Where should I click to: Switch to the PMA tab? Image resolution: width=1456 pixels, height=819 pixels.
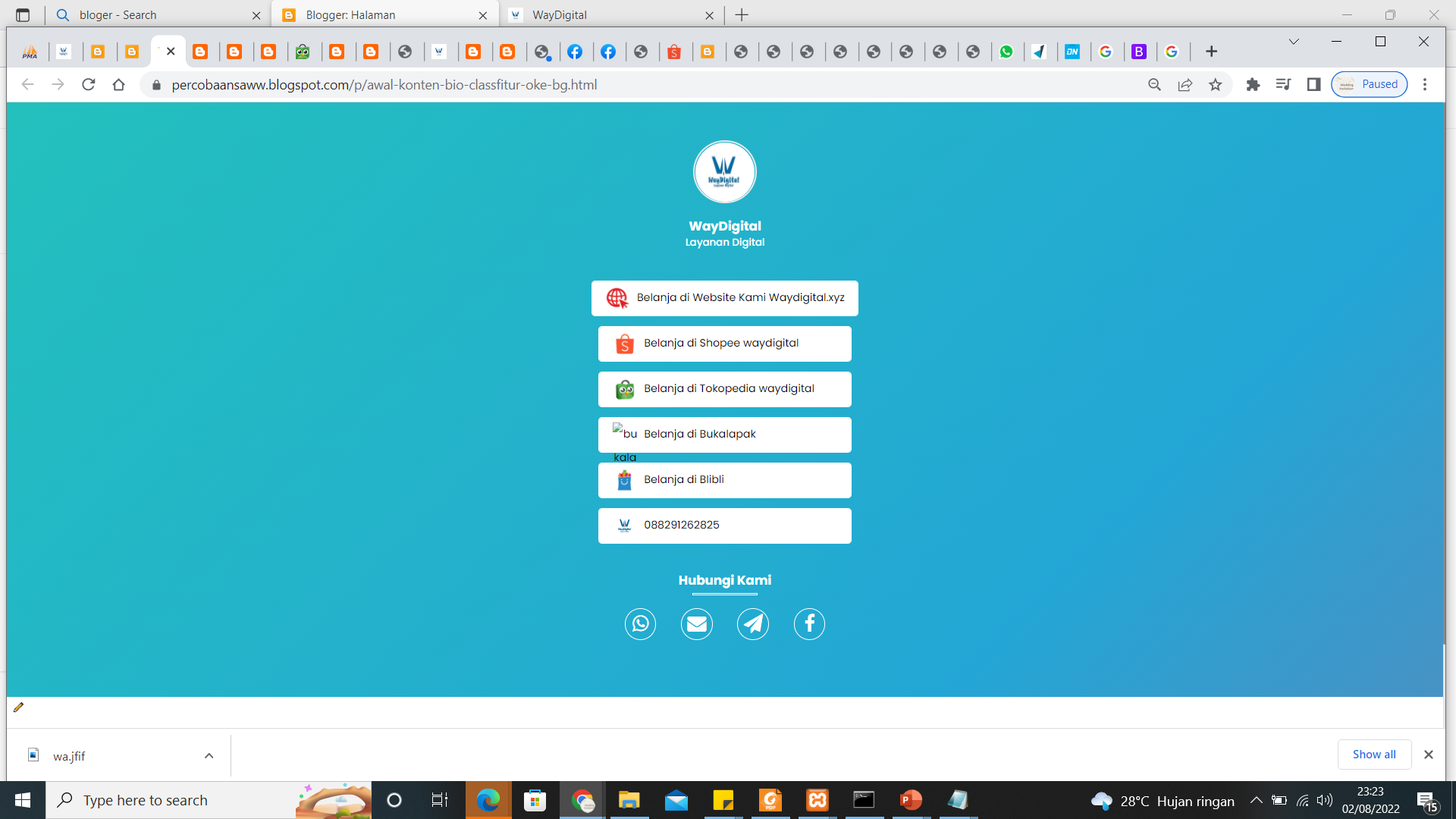click(x=30, y=52)
